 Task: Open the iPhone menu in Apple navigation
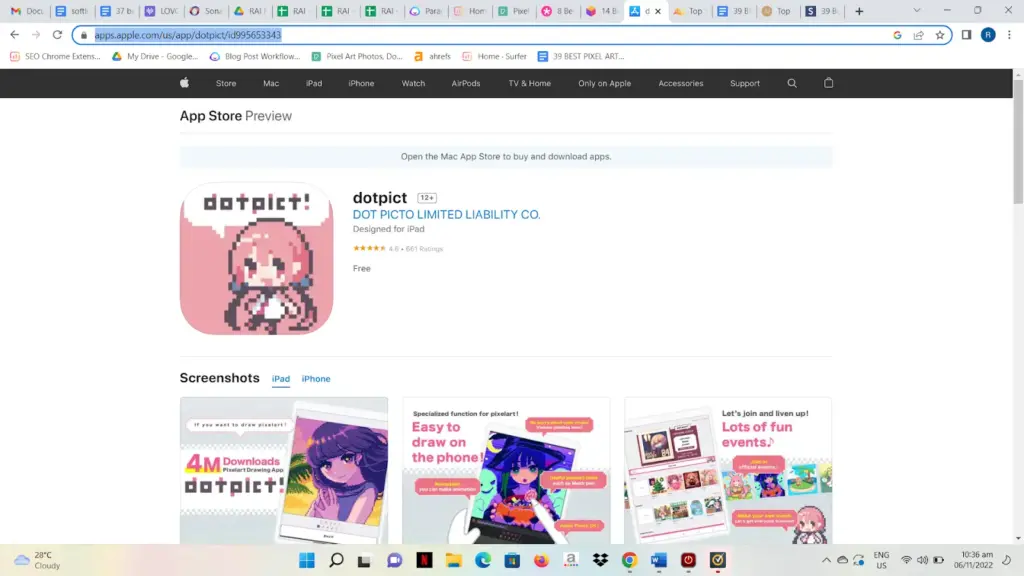click(x=361, y=83)
